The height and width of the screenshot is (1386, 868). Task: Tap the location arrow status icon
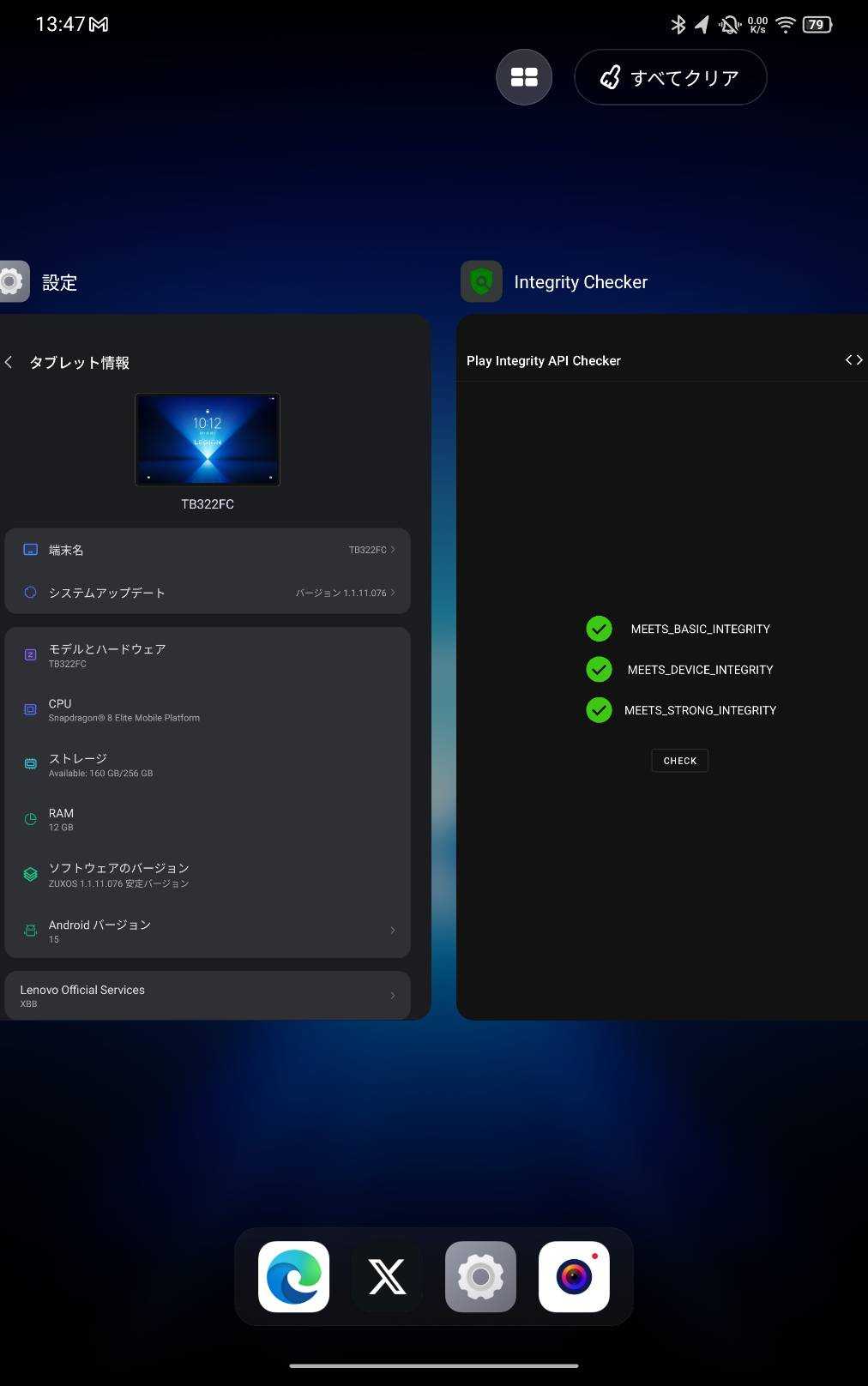coord(702,25)
